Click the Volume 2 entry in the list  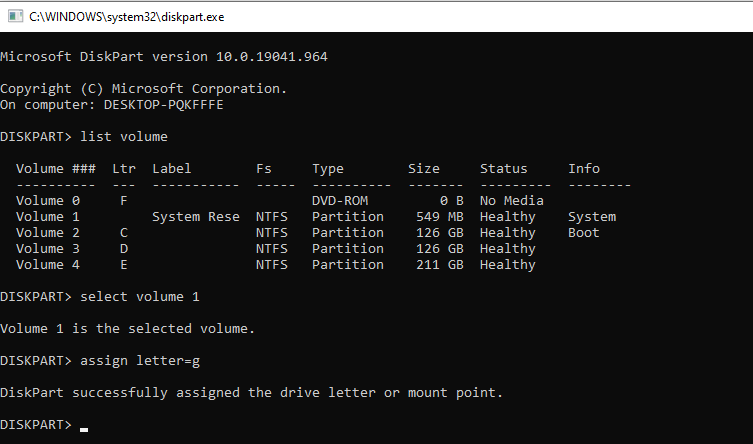click(47, 232)
